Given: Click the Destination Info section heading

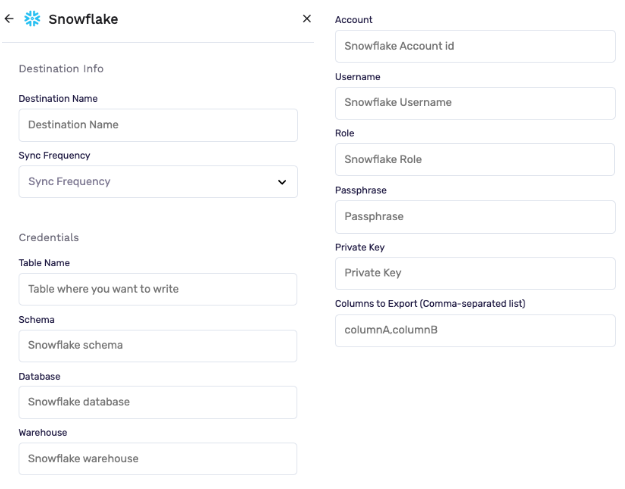Looking at the screenshot, I should coord(61,69).
